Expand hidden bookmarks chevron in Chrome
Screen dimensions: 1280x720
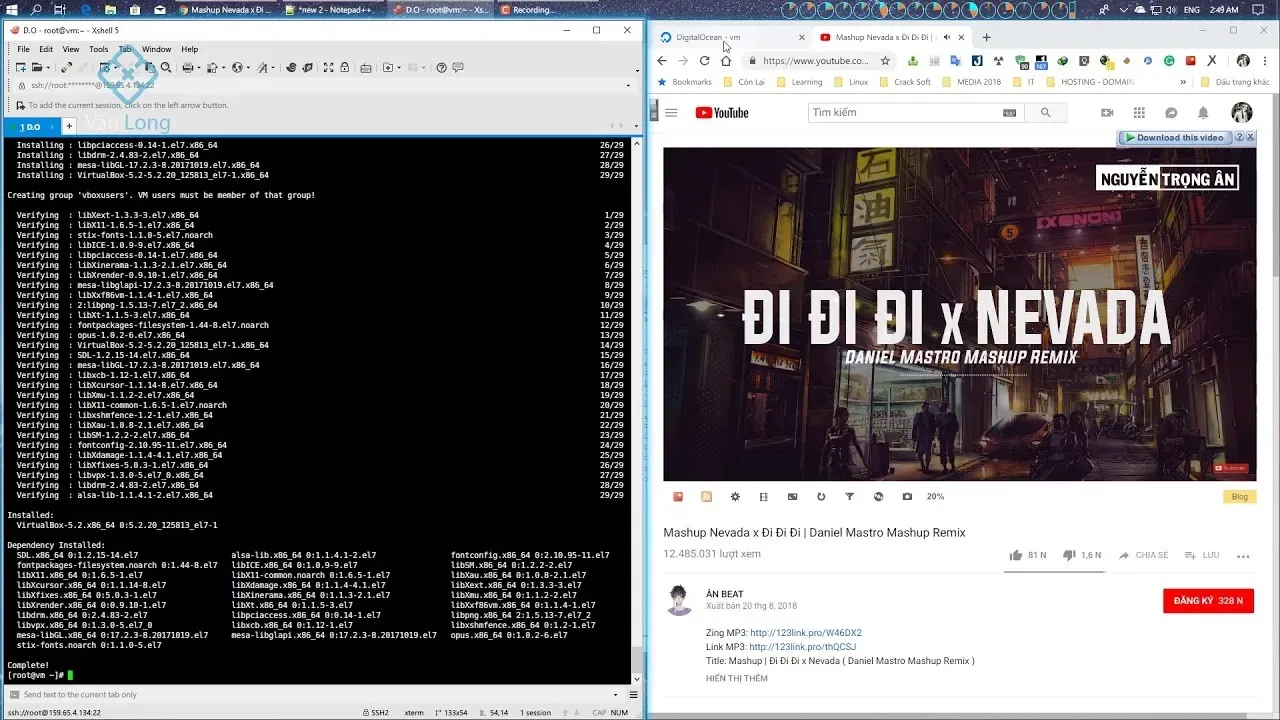[x=1183, y=82]
